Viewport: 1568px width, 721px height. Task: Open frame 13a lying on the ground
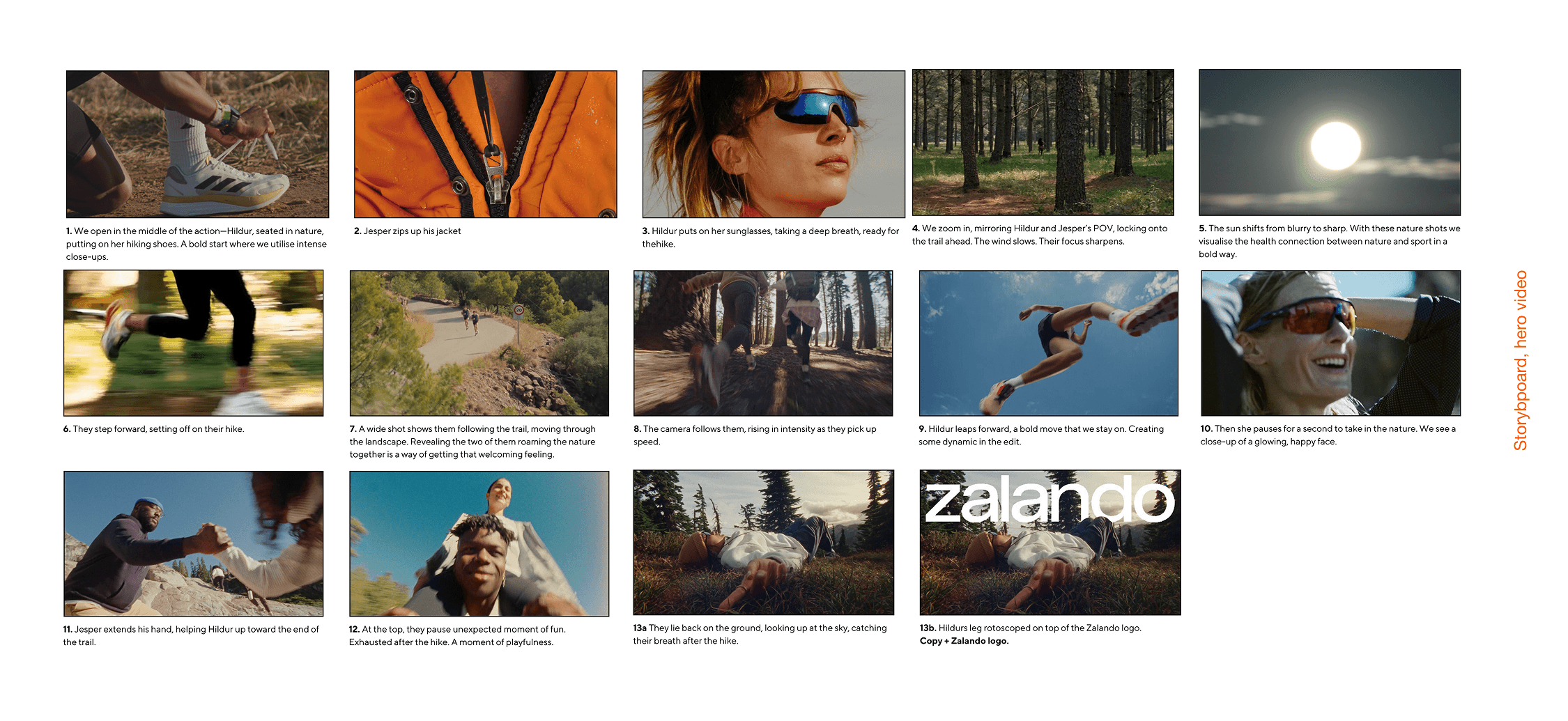tap(764, 543)
